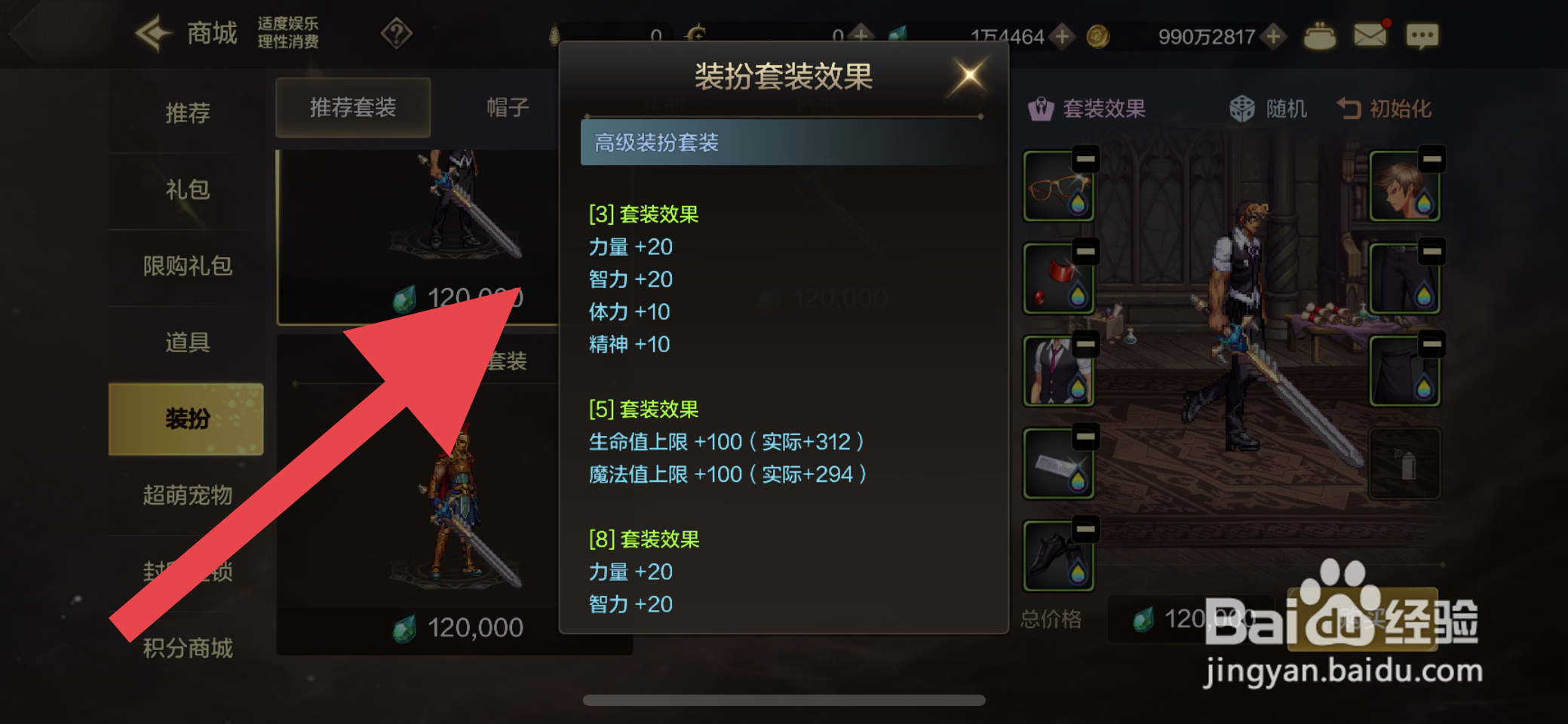This screenshot has width=1568, height=724.
Task: Remove the shoes item with minus
Action: point(1085,529)
